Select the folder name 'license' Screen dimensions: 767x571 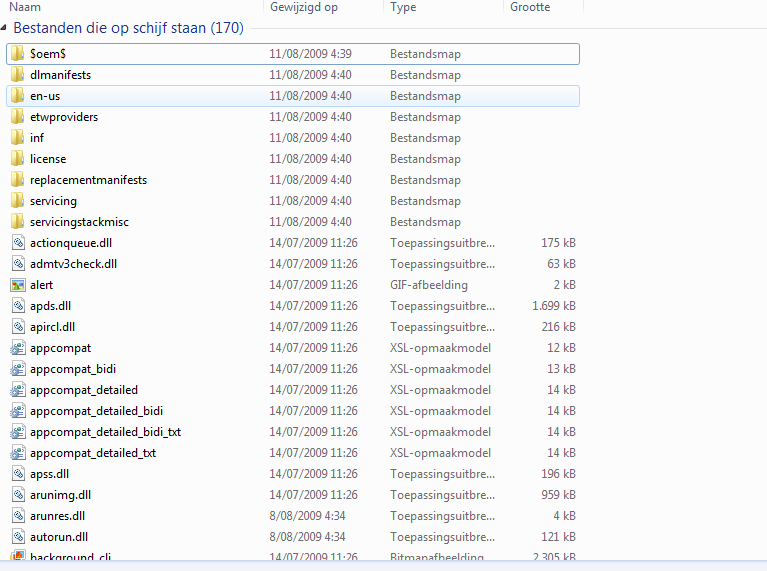pyautogui.click(x=48, y=159)
